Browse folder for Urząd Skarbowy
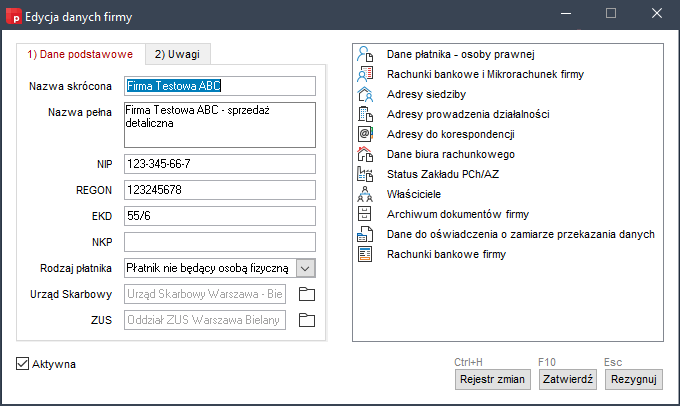 tap(307, 294)
